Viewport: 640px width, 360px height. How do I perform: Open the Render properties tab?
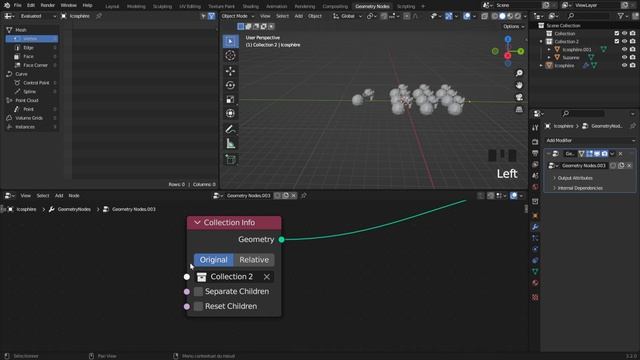tap(535, 142)
